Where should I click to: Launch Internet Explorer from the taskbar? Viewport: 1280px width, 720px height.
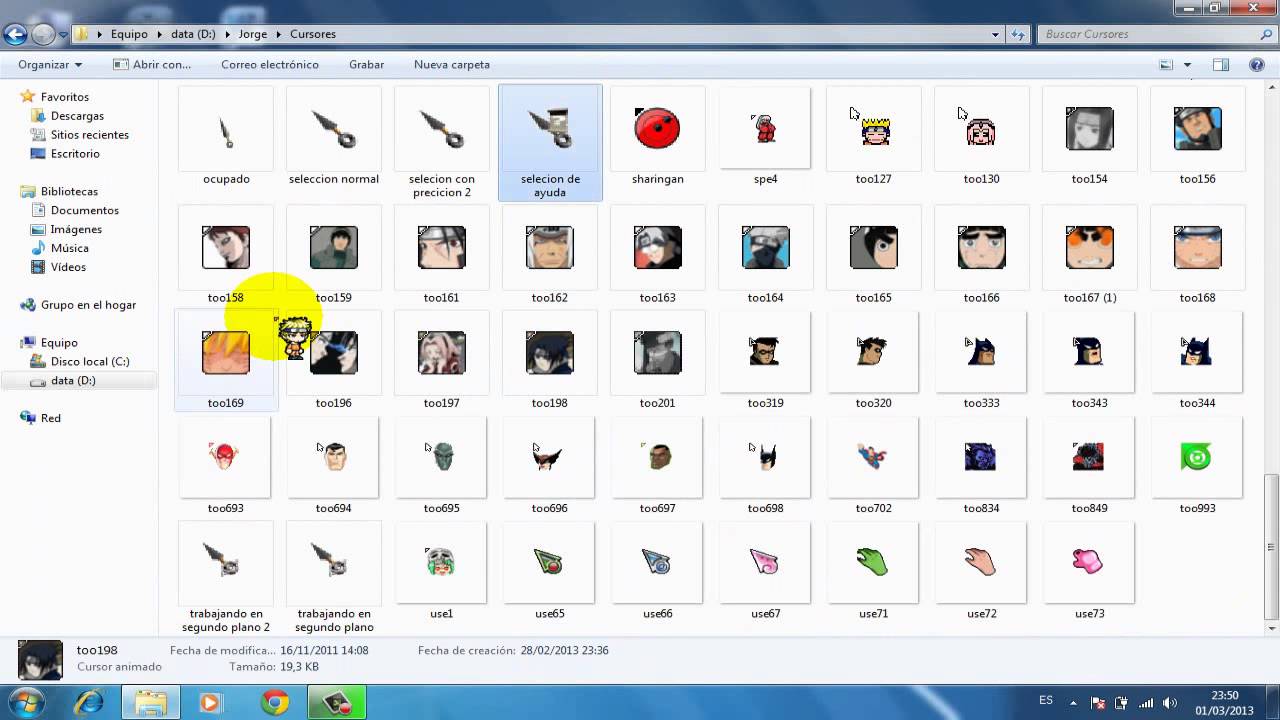tap(89, 702)
